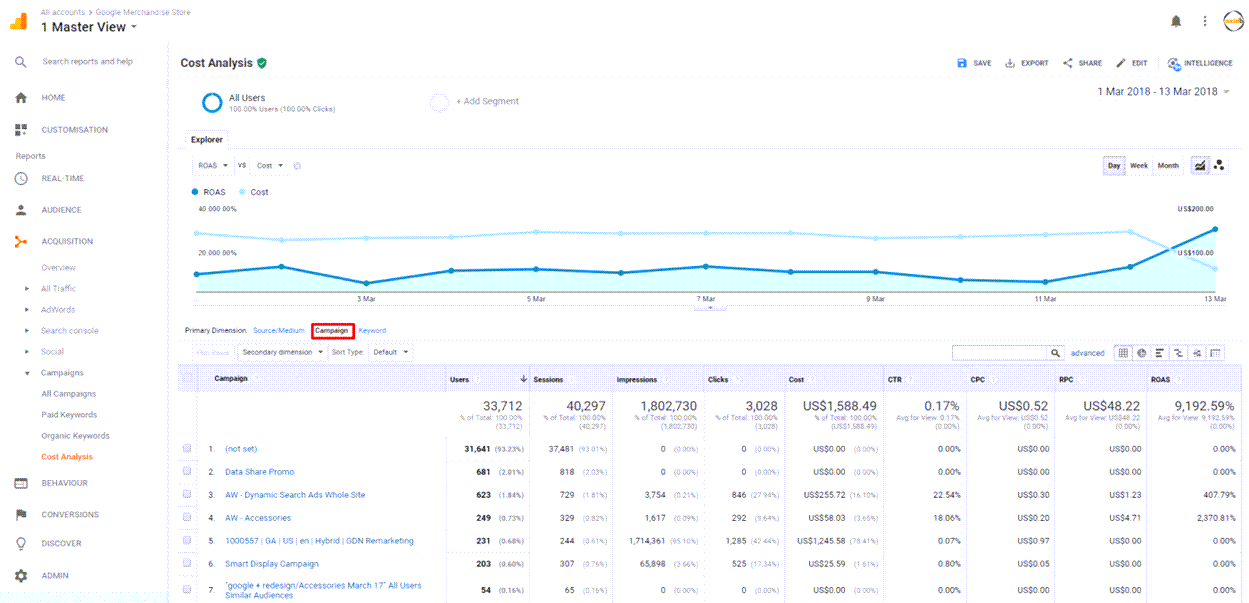Open the Admin gear in sidebar
Viewport: 1249px width, 603px height.
[21, 576]
